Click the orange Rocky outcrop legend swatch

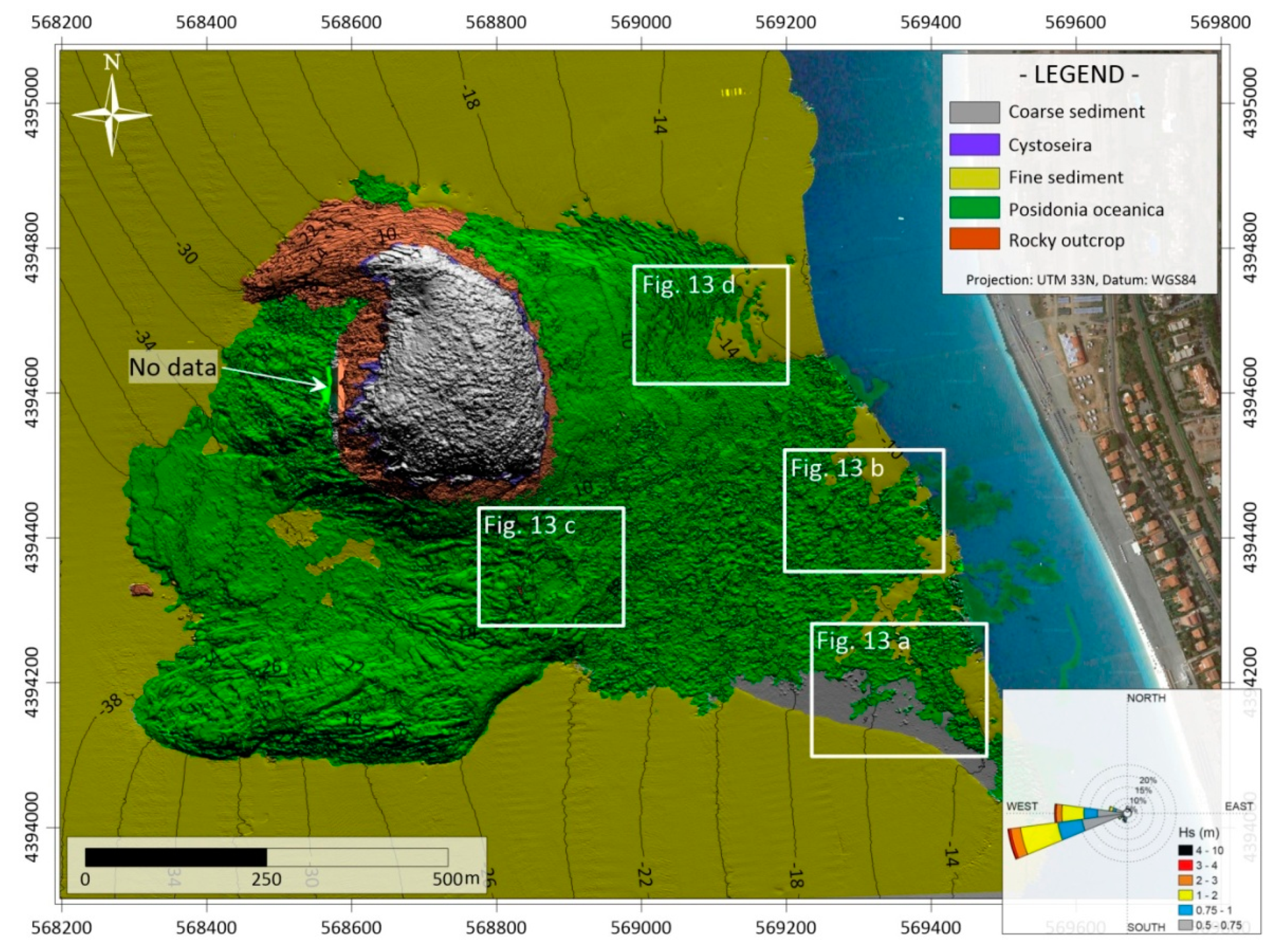(974, 239)
